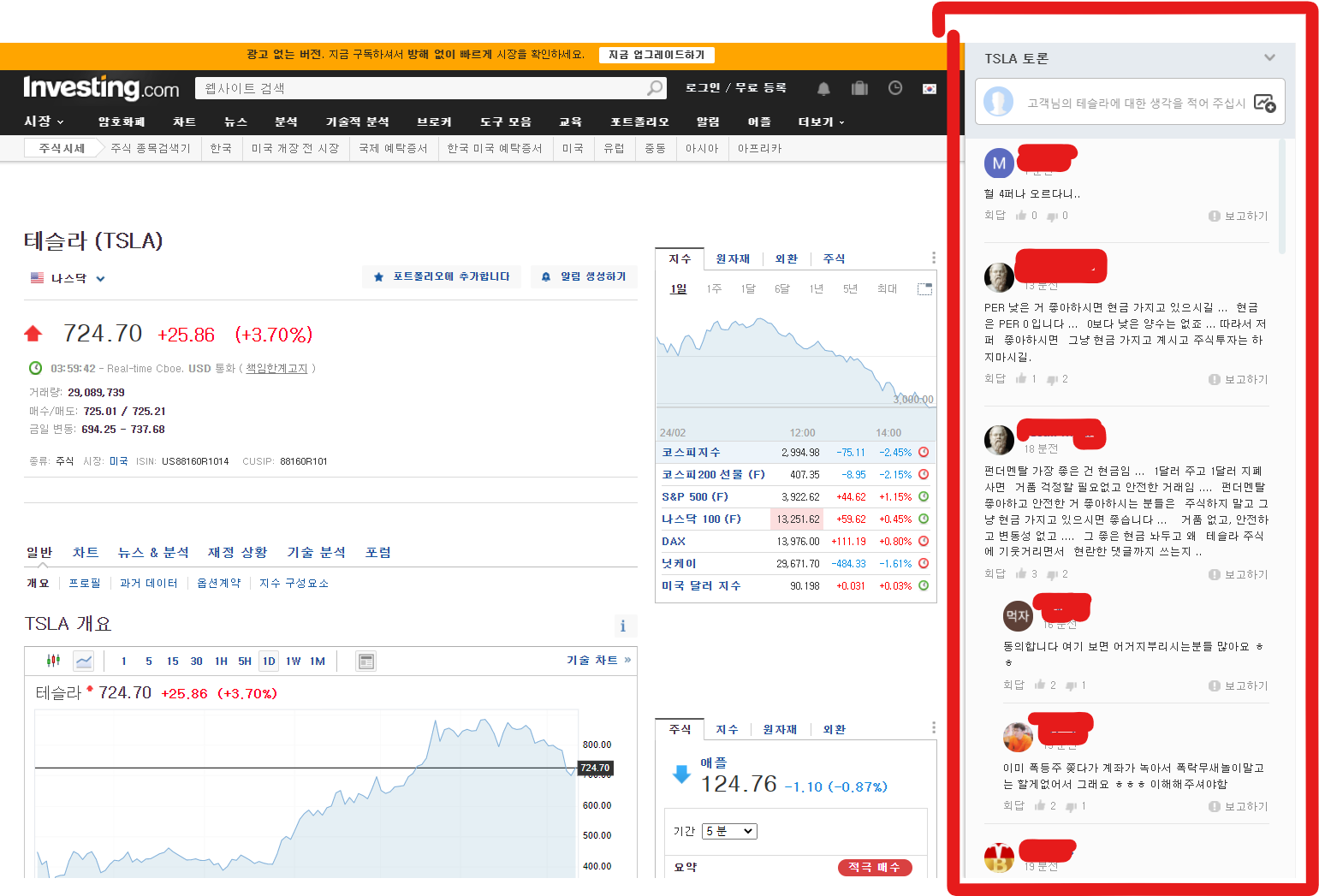The image size is (1319, 896).
Task: Switch to the 차트 tab
Action: tap(86, 552)
